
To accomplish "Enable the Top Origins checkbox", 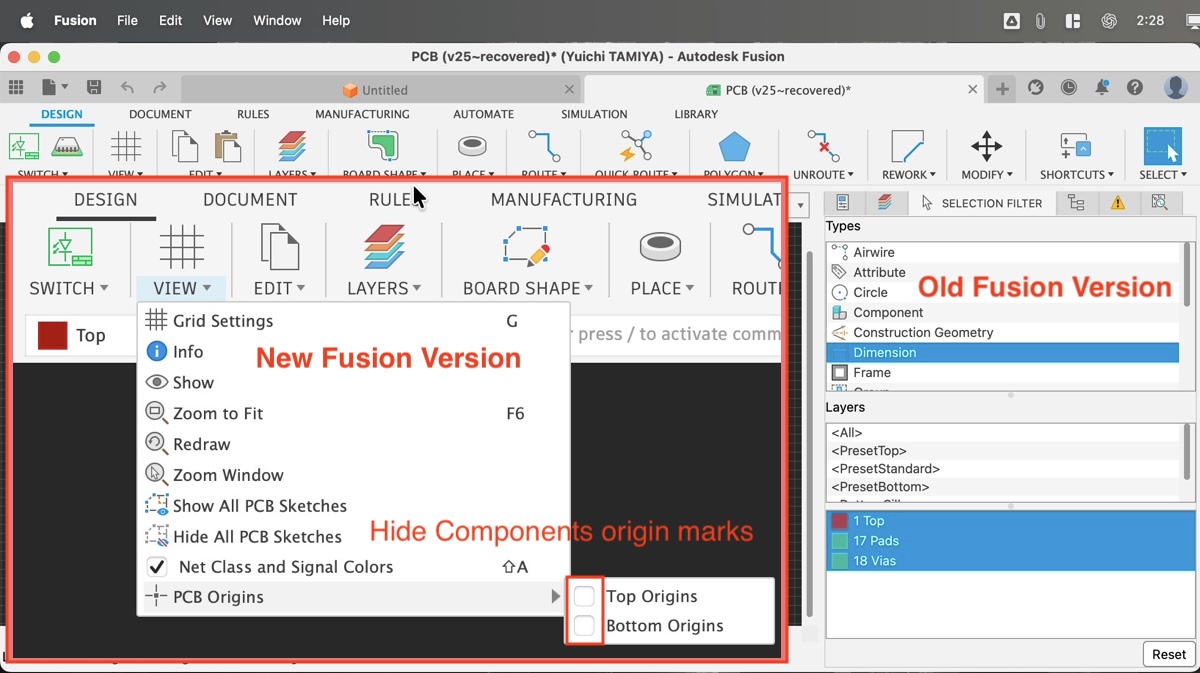I will 584,596.
